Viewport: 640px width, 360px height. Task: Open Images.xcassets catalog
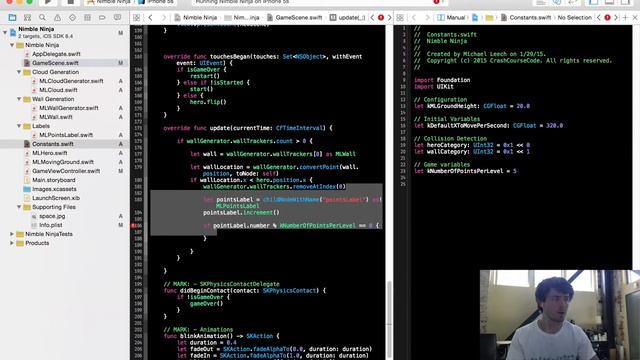pyautogui.click(x=54, y=189)
